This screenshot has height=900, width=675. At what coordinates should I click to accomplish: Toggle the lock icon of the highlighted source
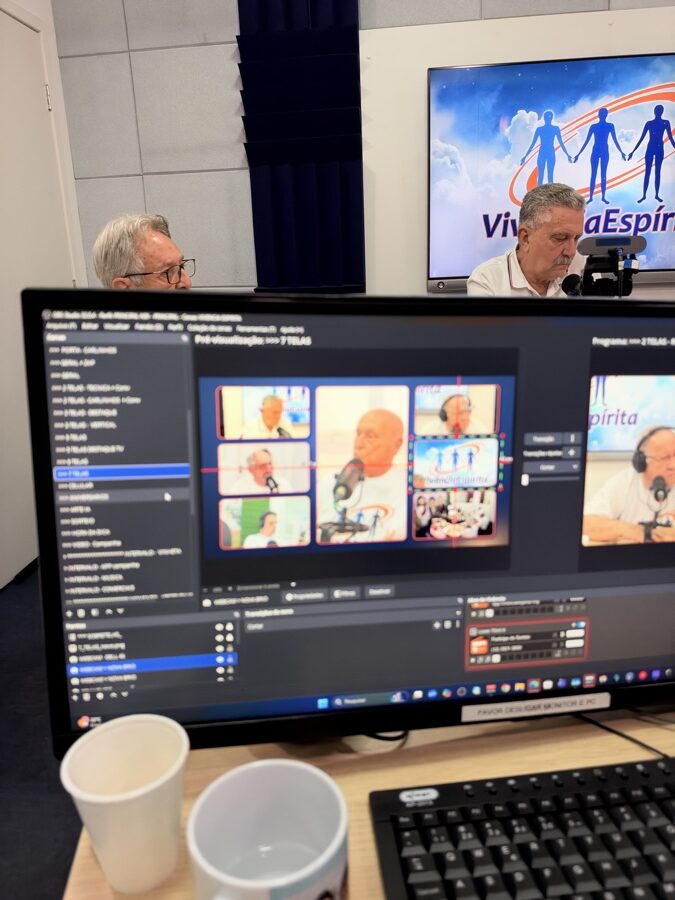(x=230, y=661)
